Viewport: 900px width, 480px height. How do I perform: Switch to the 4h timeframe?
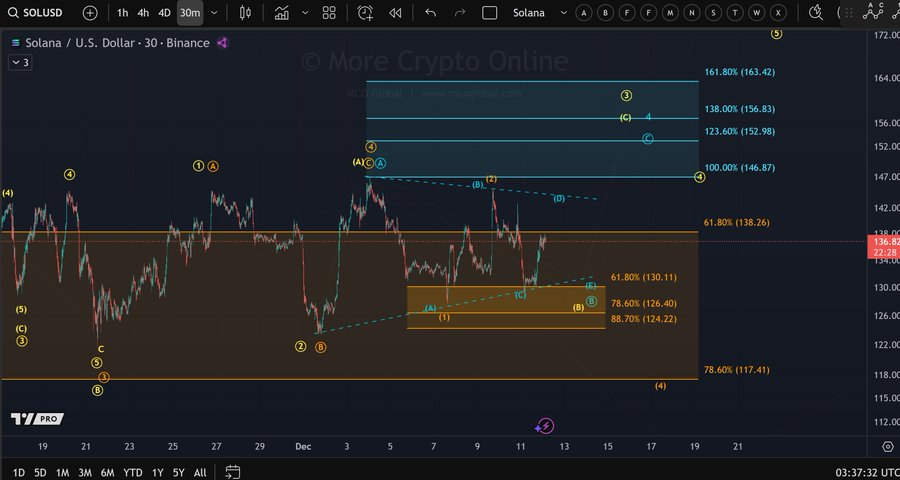pos(143,13)
